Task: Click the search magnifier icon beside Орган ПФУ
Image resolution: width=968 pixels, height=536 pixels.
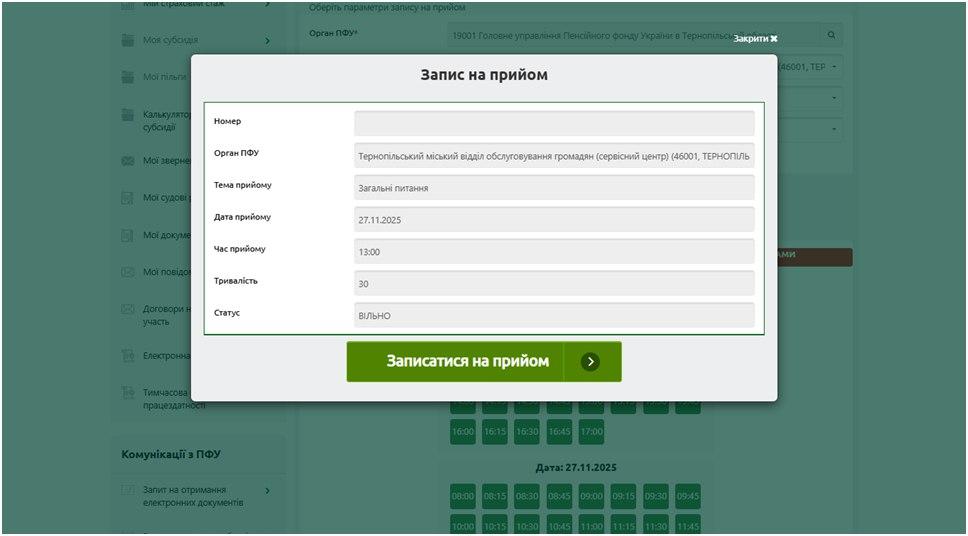Action: pyautogui.click(x=831, y=35)
